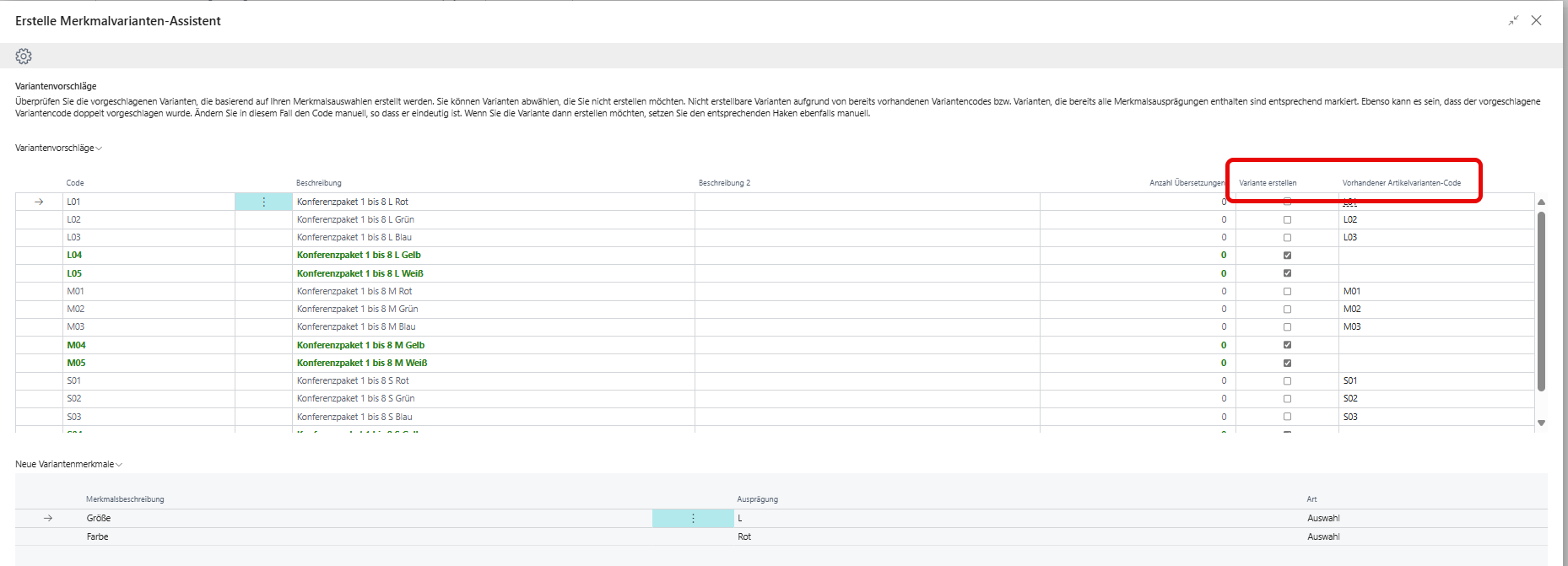Open the settings gear icon
This screenshot has height=566, width=1568.
coord(24,56)
